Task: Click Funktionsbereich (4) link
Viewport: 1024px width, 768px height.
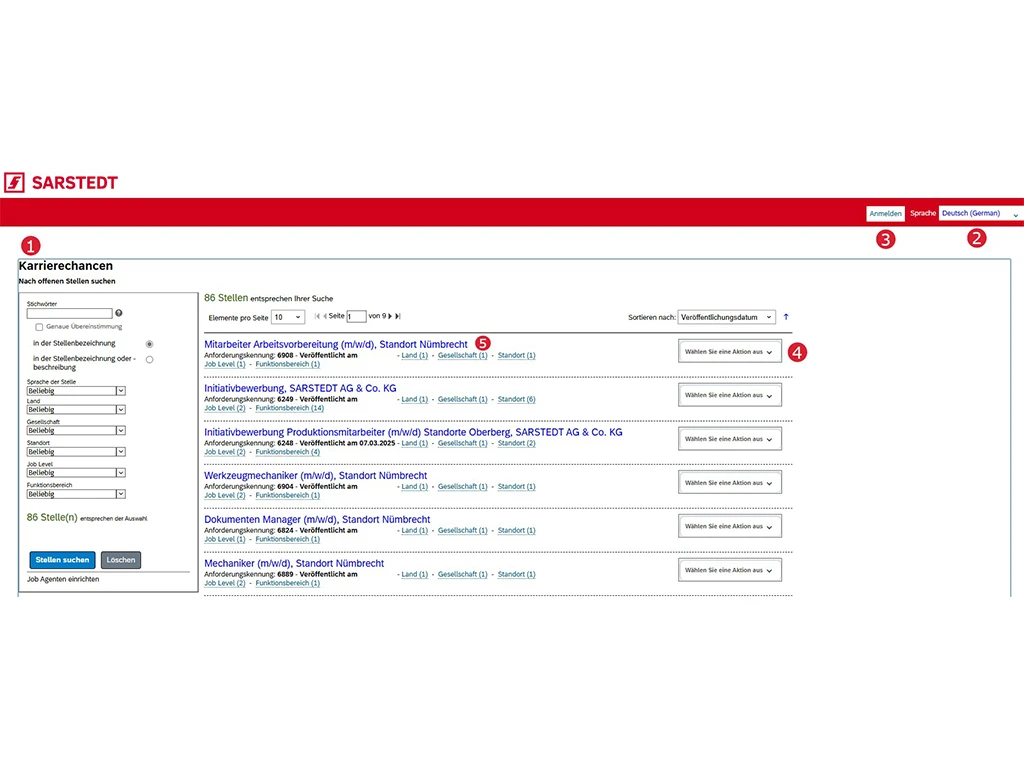Action: tap(287, 452)
